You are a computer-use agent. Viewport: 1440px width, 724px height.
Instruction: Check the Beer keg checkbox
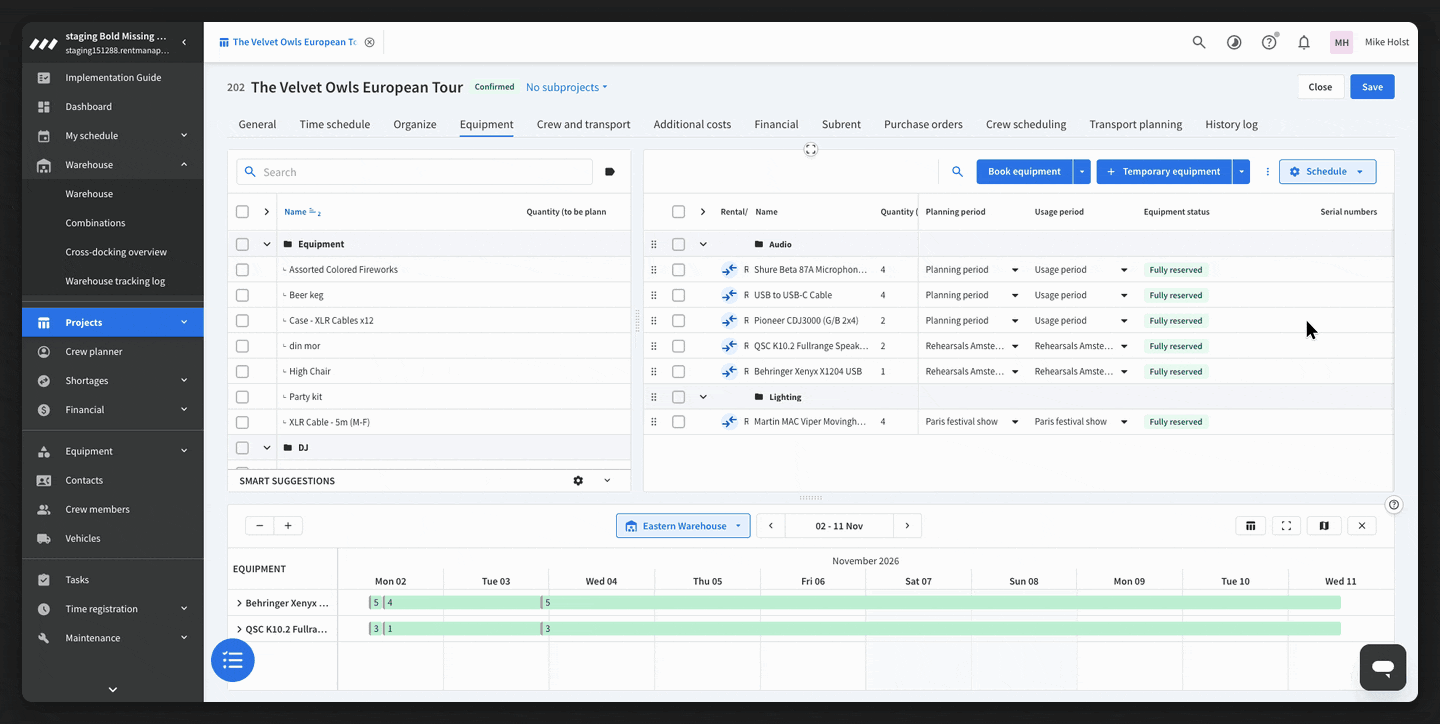pos(242,295)
